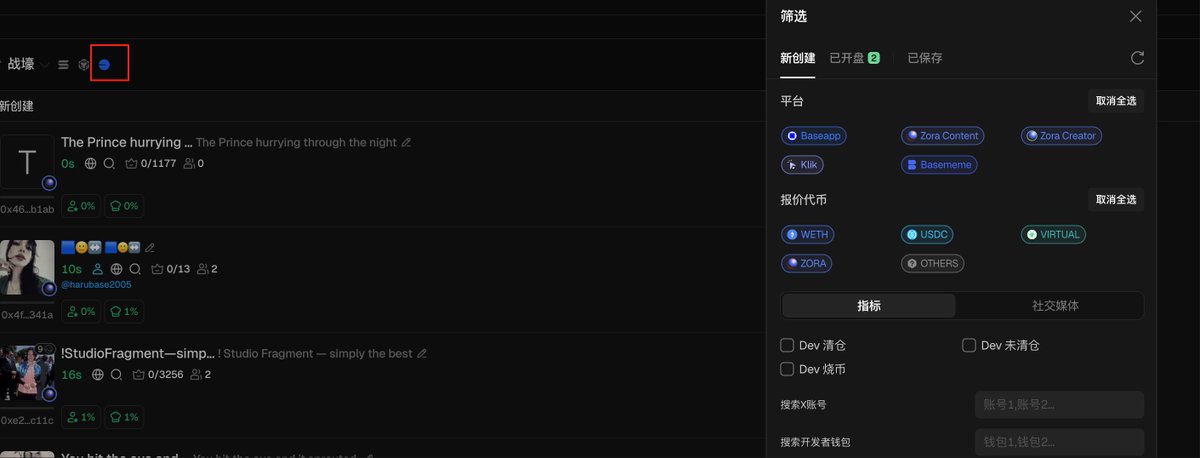Switch to the 已开盘 filter tab
The width and height of the screenshot is (1200, 458).
click(854, 58)
